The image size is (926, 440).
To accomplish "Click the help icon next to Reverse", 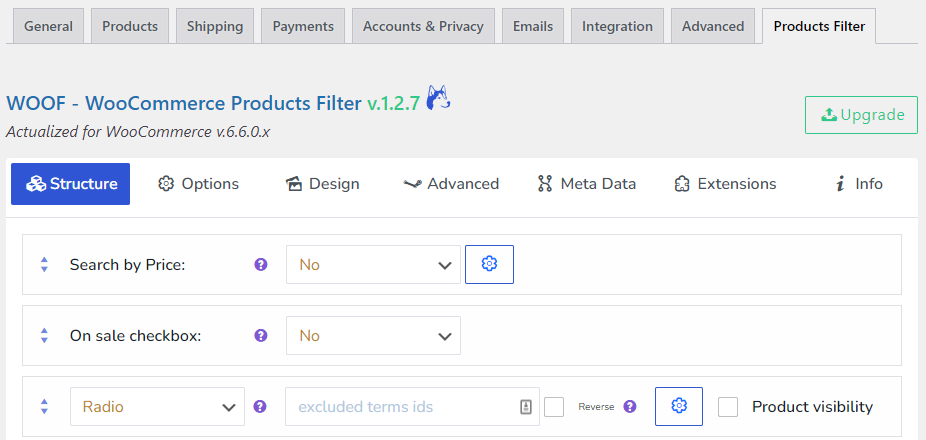I will tap(630, 406).
